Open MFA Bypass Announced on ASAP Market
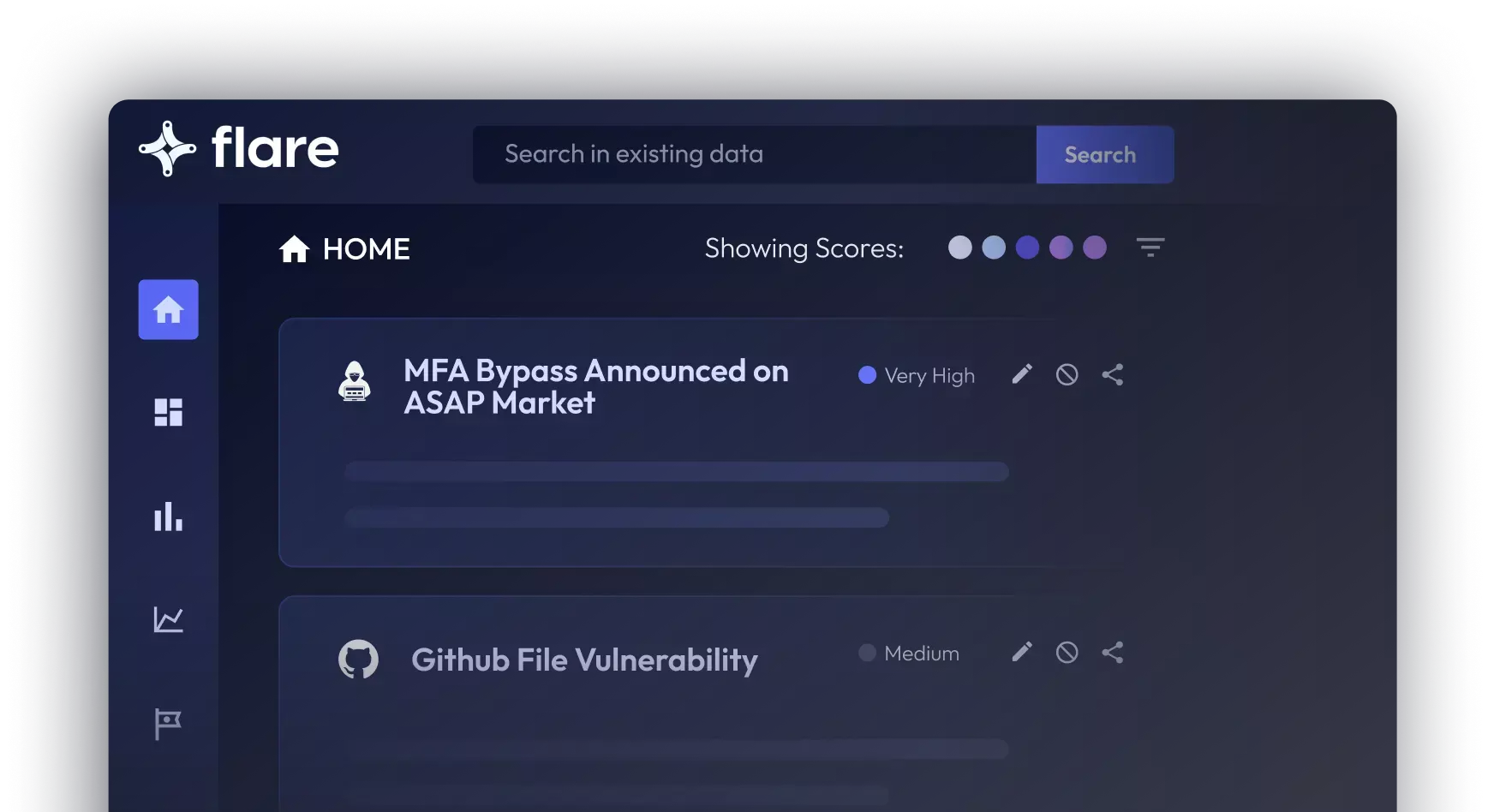The image size is (1488, 812). point(596,386)
